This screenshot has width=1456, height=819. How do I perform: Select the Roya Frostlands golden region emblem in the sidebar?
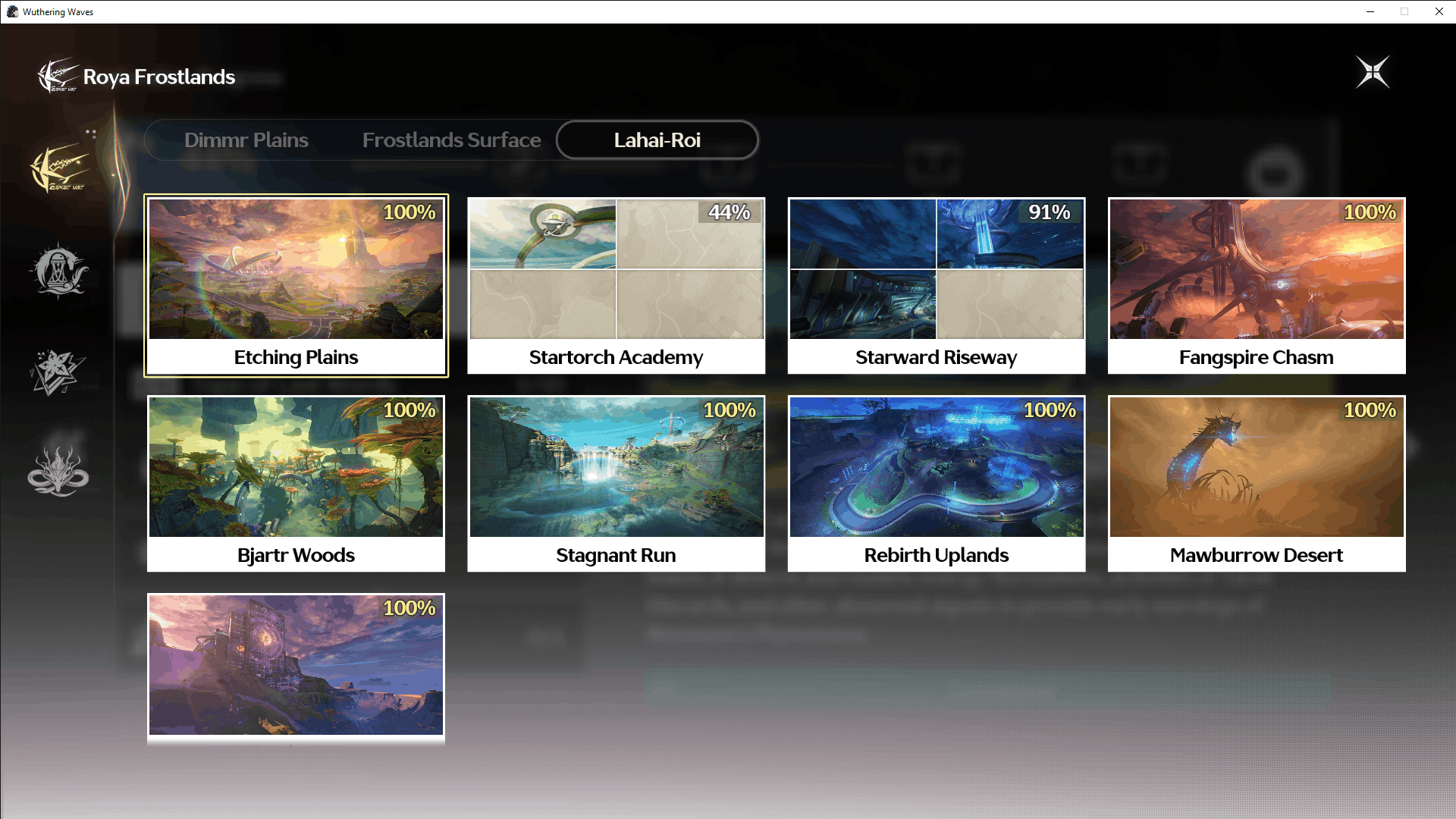coord(59,168)
